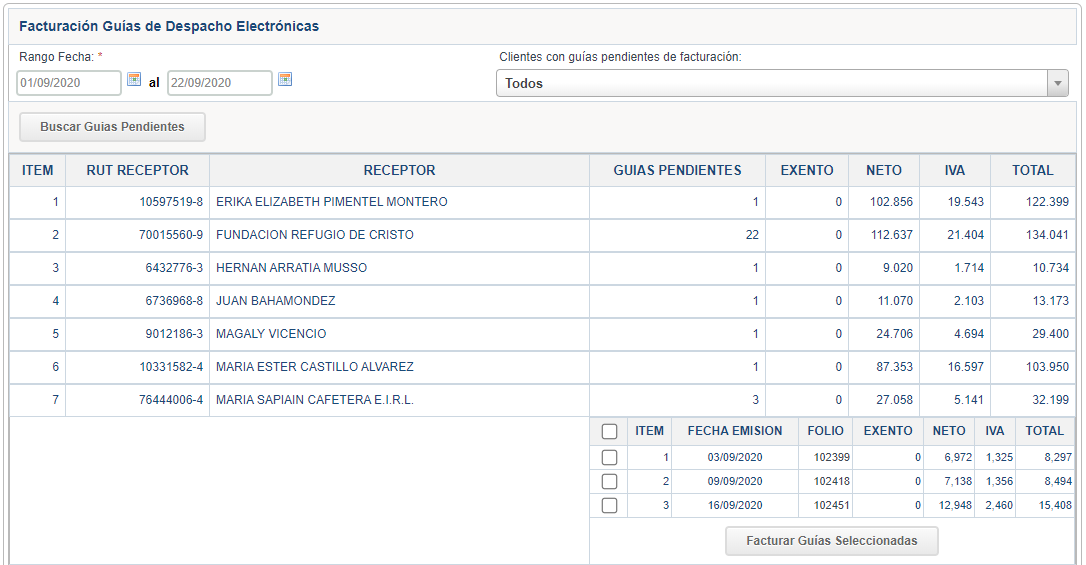
Task: Select the row for ERIKA ELIZABETH PIMENTEL MONTERO
Action: point(331,203)
